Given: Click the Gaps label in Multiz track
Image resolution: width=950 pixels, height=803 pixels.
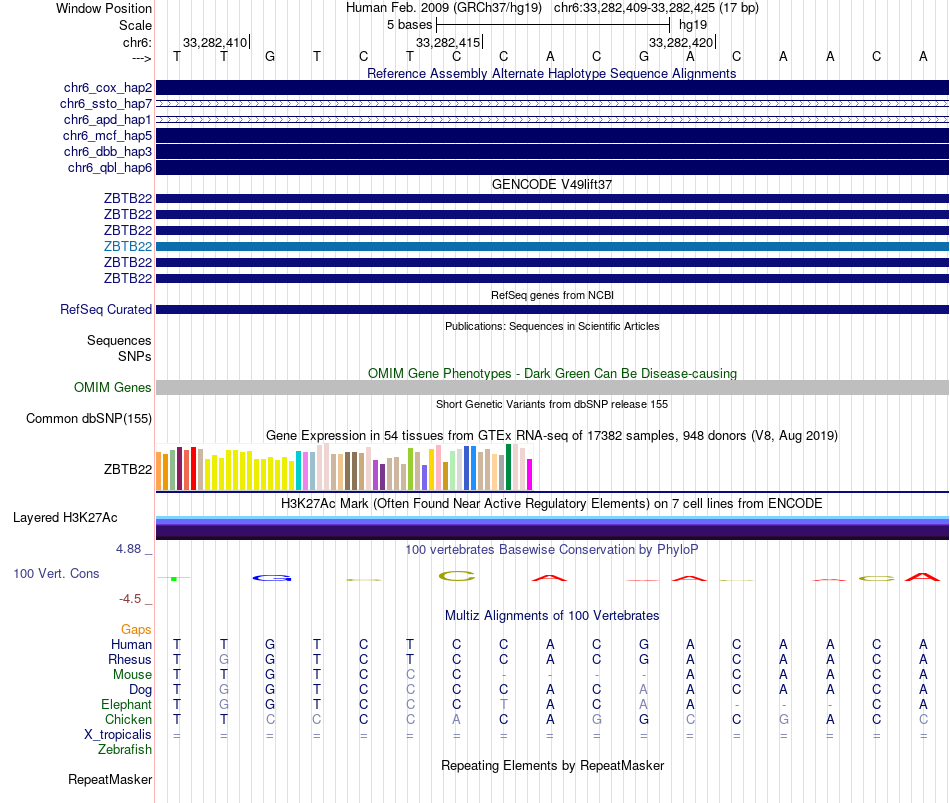Looking at the screenshot, I should pos(136,630).
